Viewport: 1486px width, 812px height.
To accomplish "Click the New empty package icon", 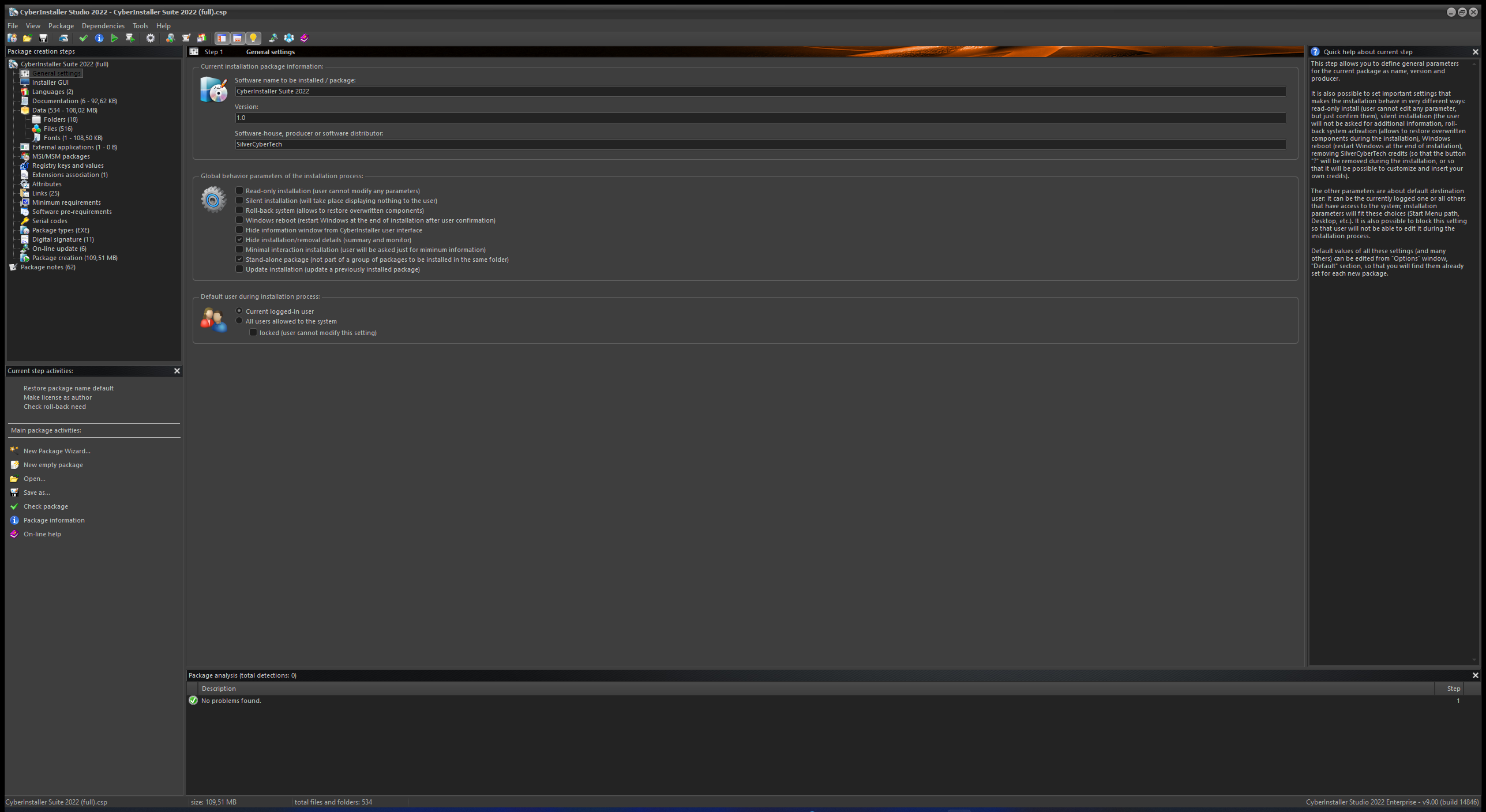I will click(x=14, y=464).
